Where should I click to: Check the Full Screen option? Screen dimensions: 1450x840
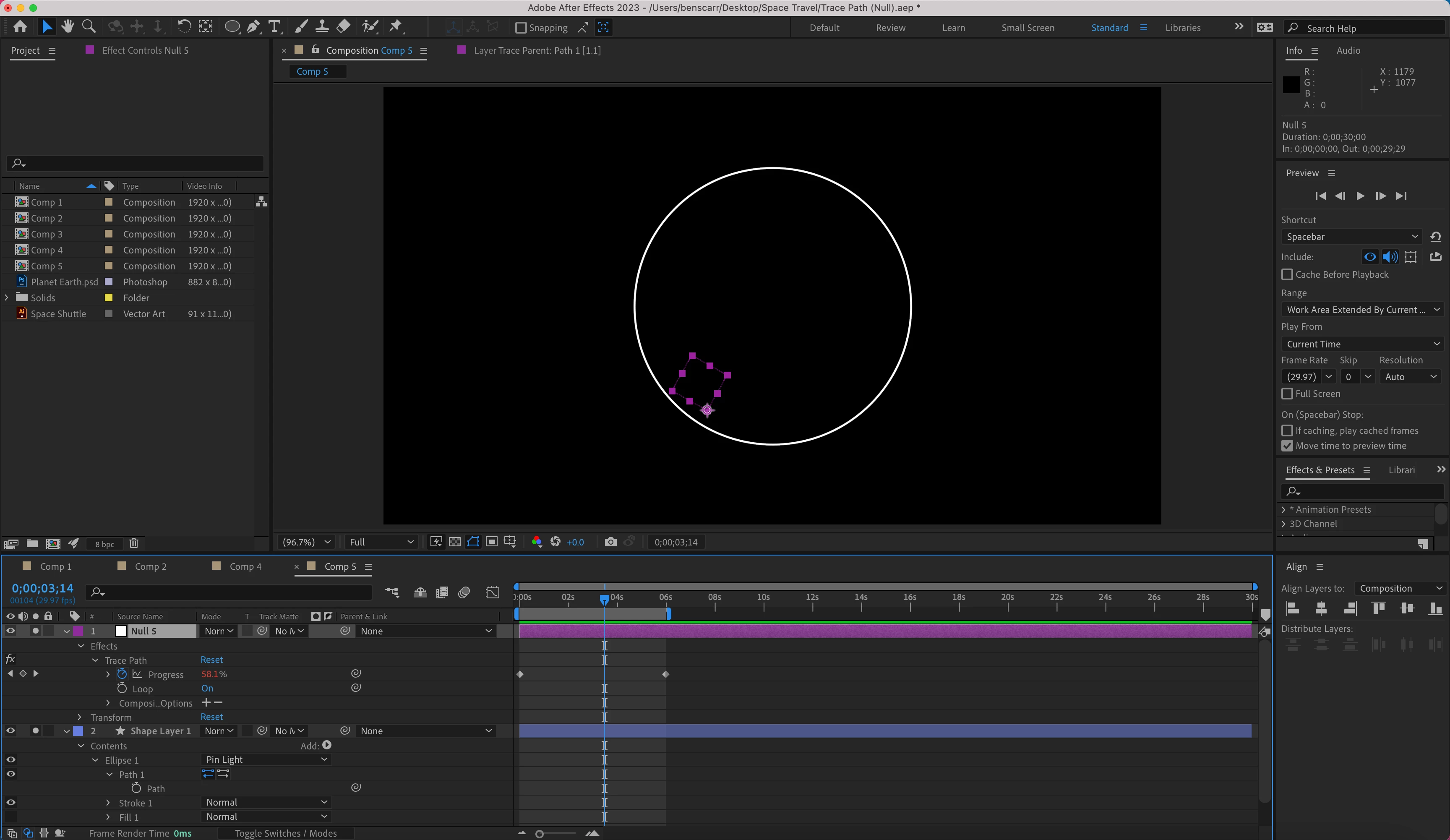pyautogui.click(x=1288, y=394)
